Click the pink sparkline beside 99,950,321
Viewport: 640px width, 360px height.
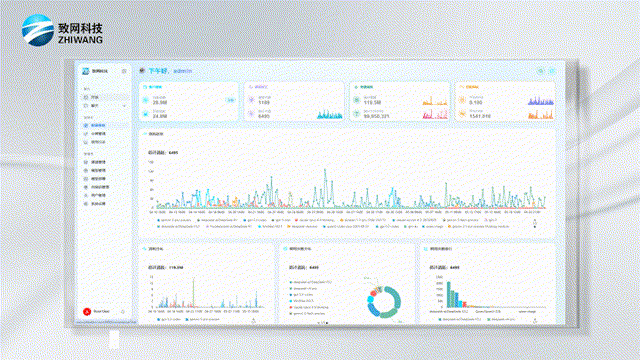[435, 114]
